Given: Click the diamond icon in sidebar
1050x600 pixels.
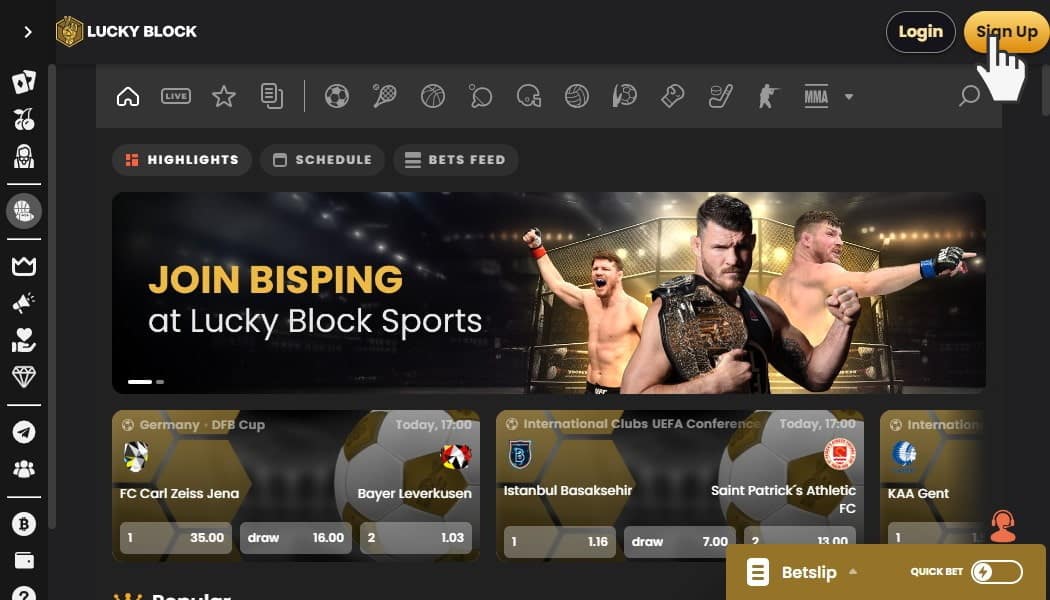Looking at the screenshot, I should coord(24,376).
